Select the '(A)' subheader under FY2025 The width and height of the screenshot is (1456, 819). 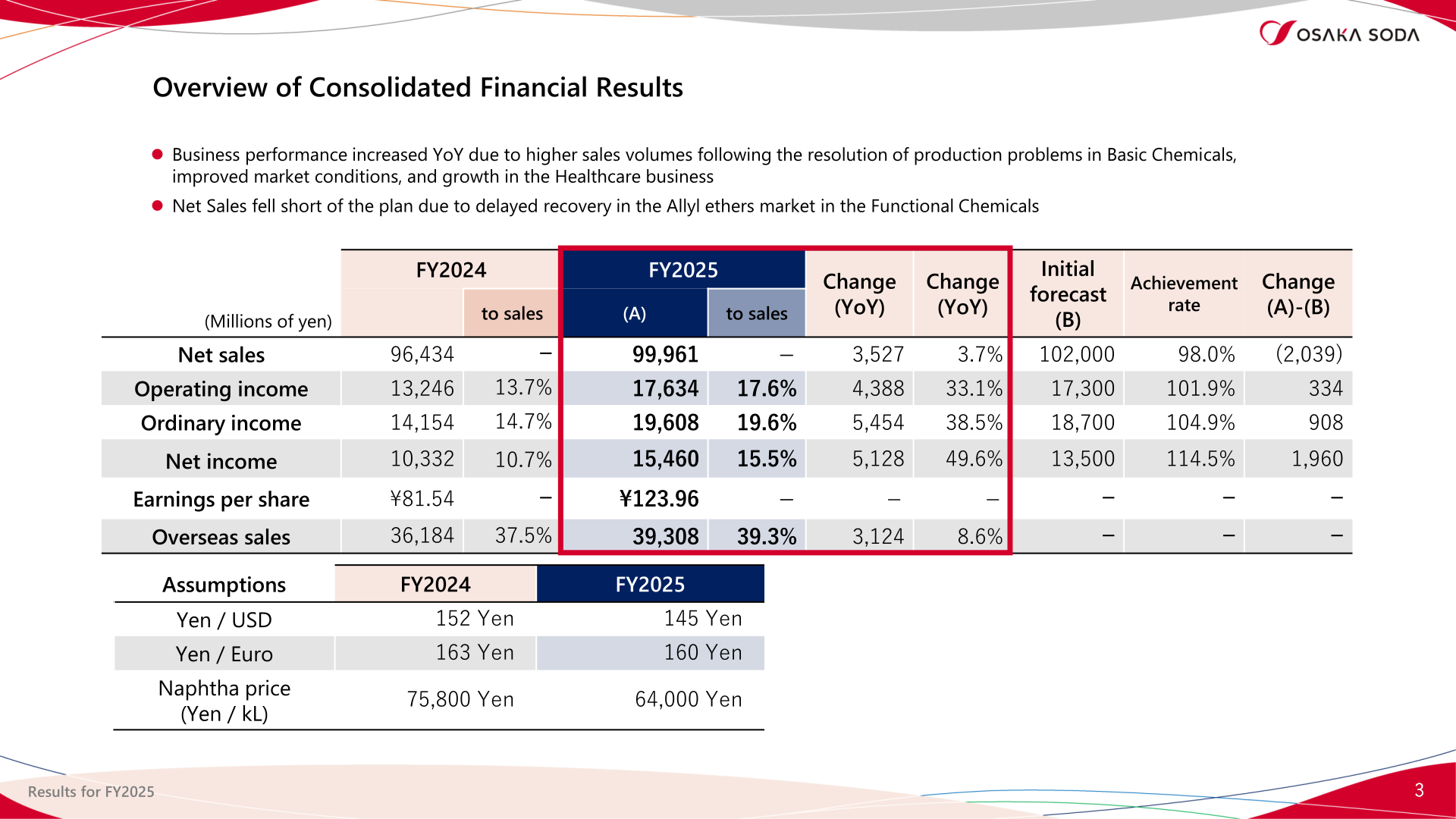[x=635, y=313]
